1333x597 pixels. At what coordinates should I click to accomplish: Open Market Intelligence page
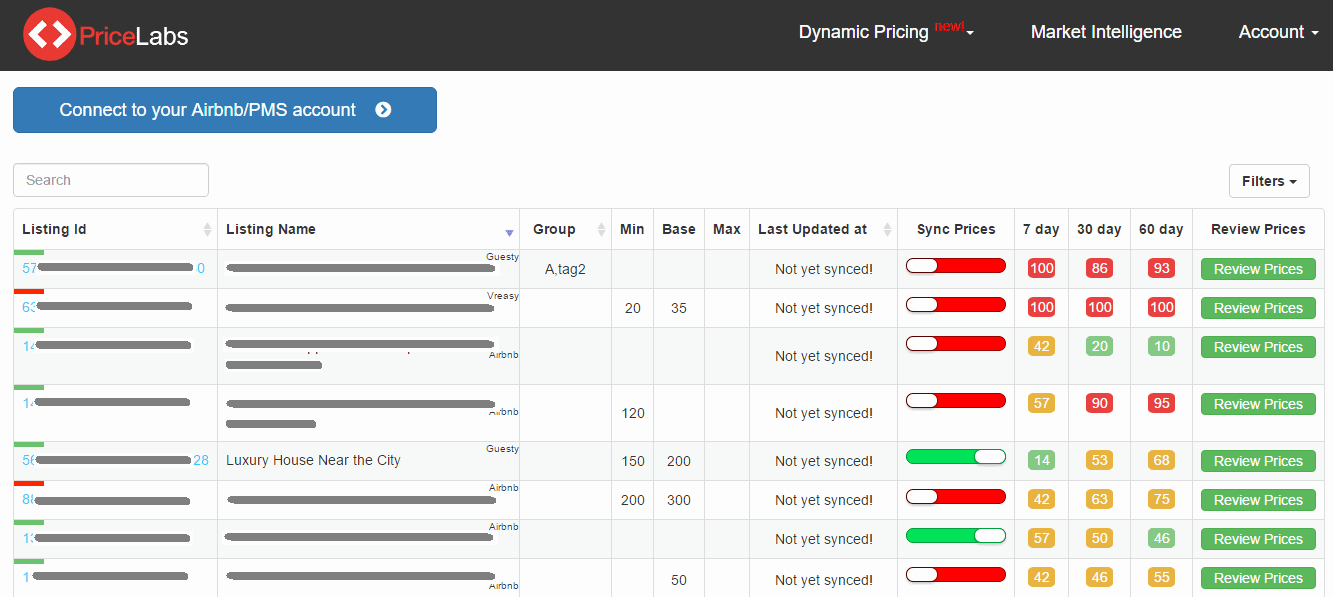(1106, 32)
